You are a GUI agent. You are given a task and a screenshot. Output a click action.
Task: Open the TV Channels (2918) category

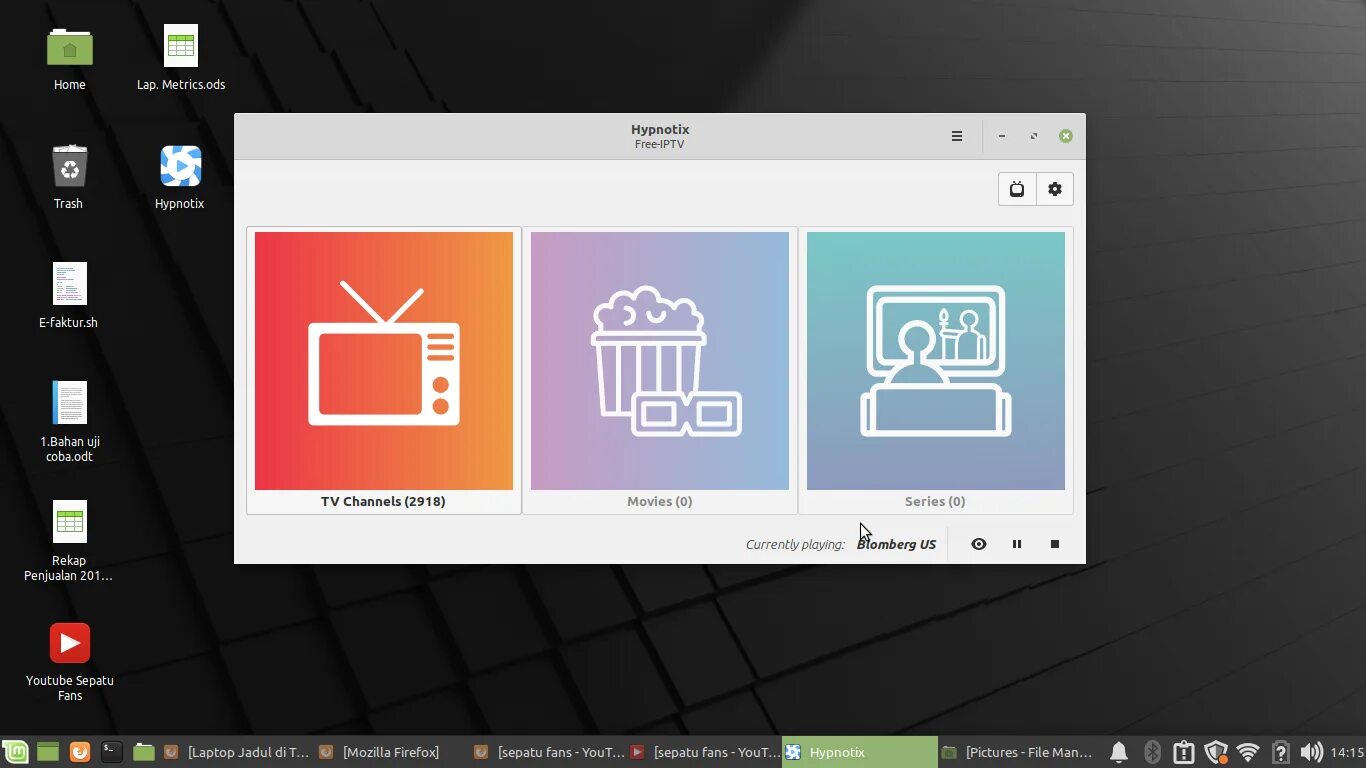point(384,371)
